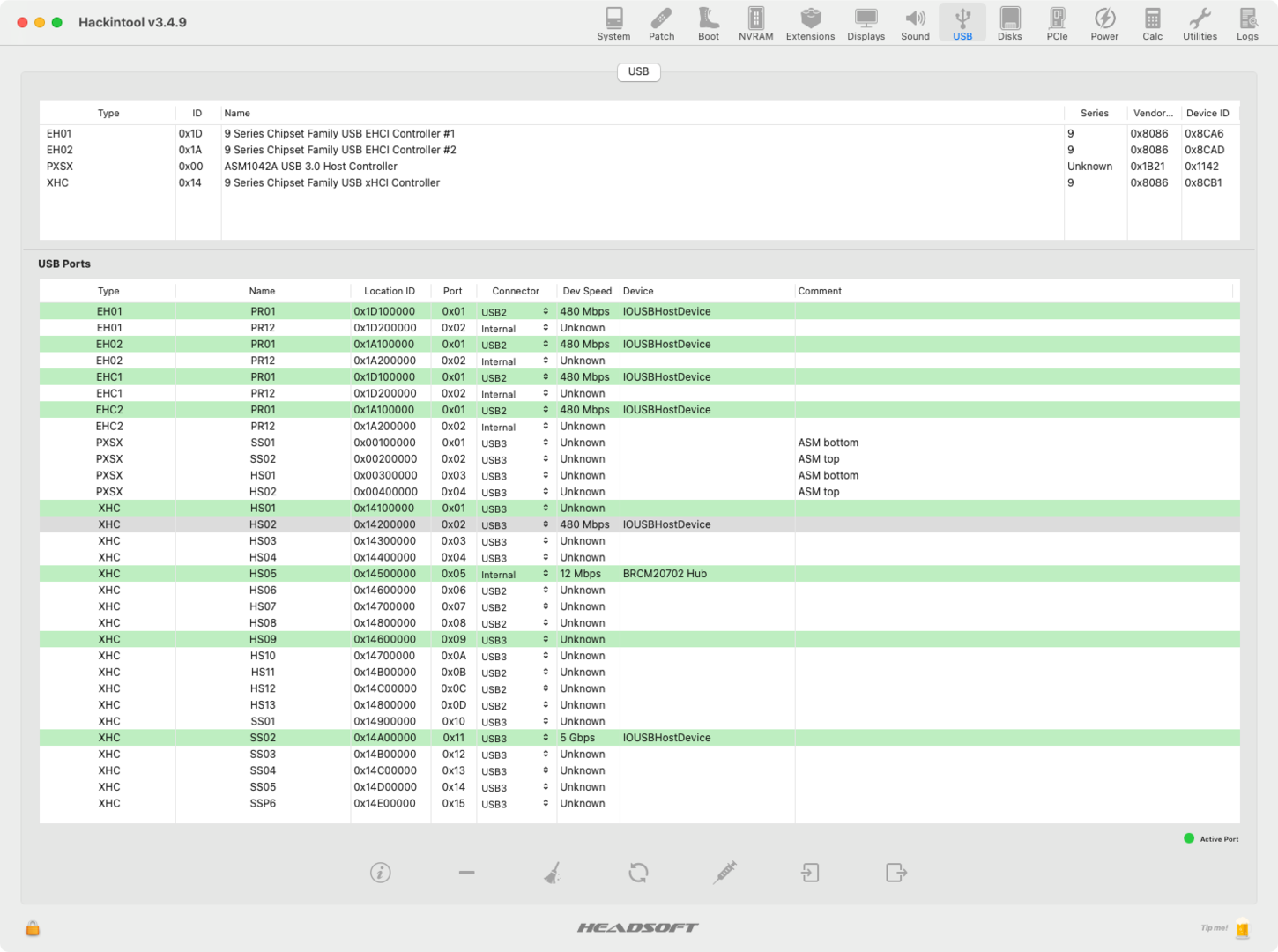1278x952 pixels.
Task: Click the Device ID column header
Action: pos(1207,113)
